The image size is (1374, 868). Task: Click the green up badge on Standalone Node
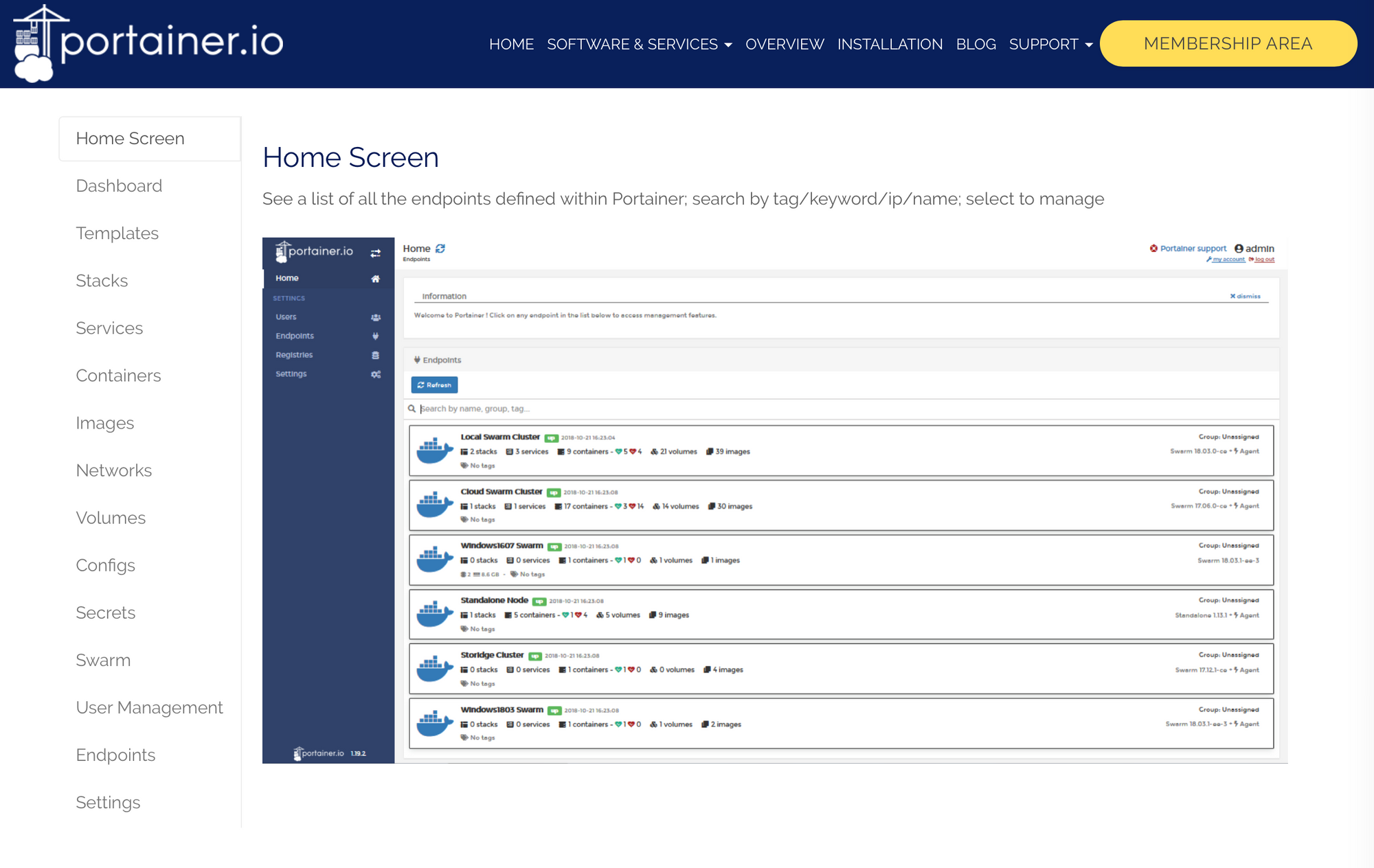(539, 602)
